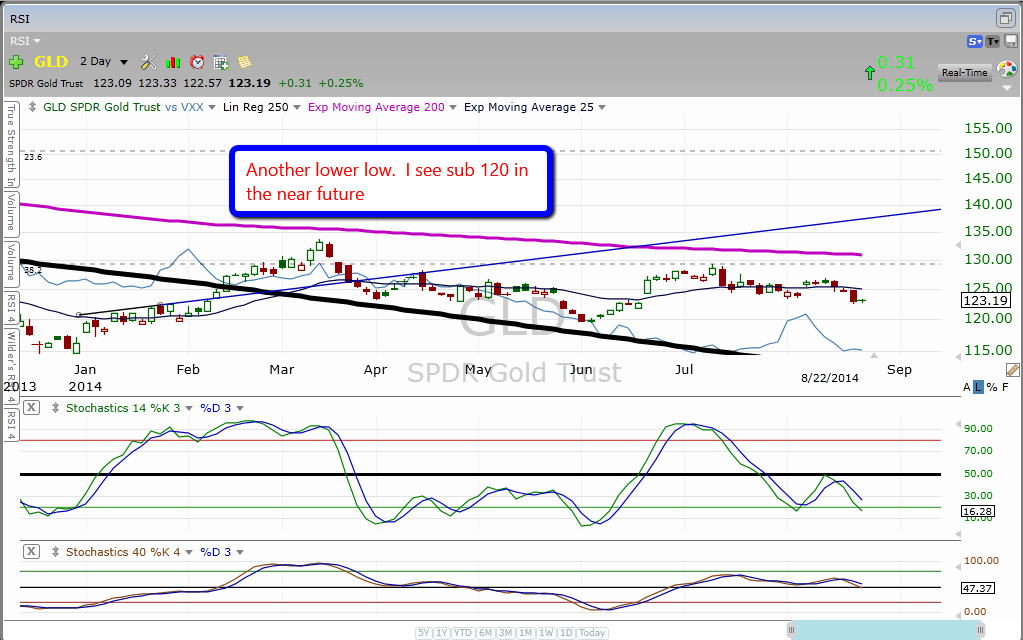Viewport: 1023px width, 640px height.
Task: Click the calendar with plus icon
Action: coord(221,62)
